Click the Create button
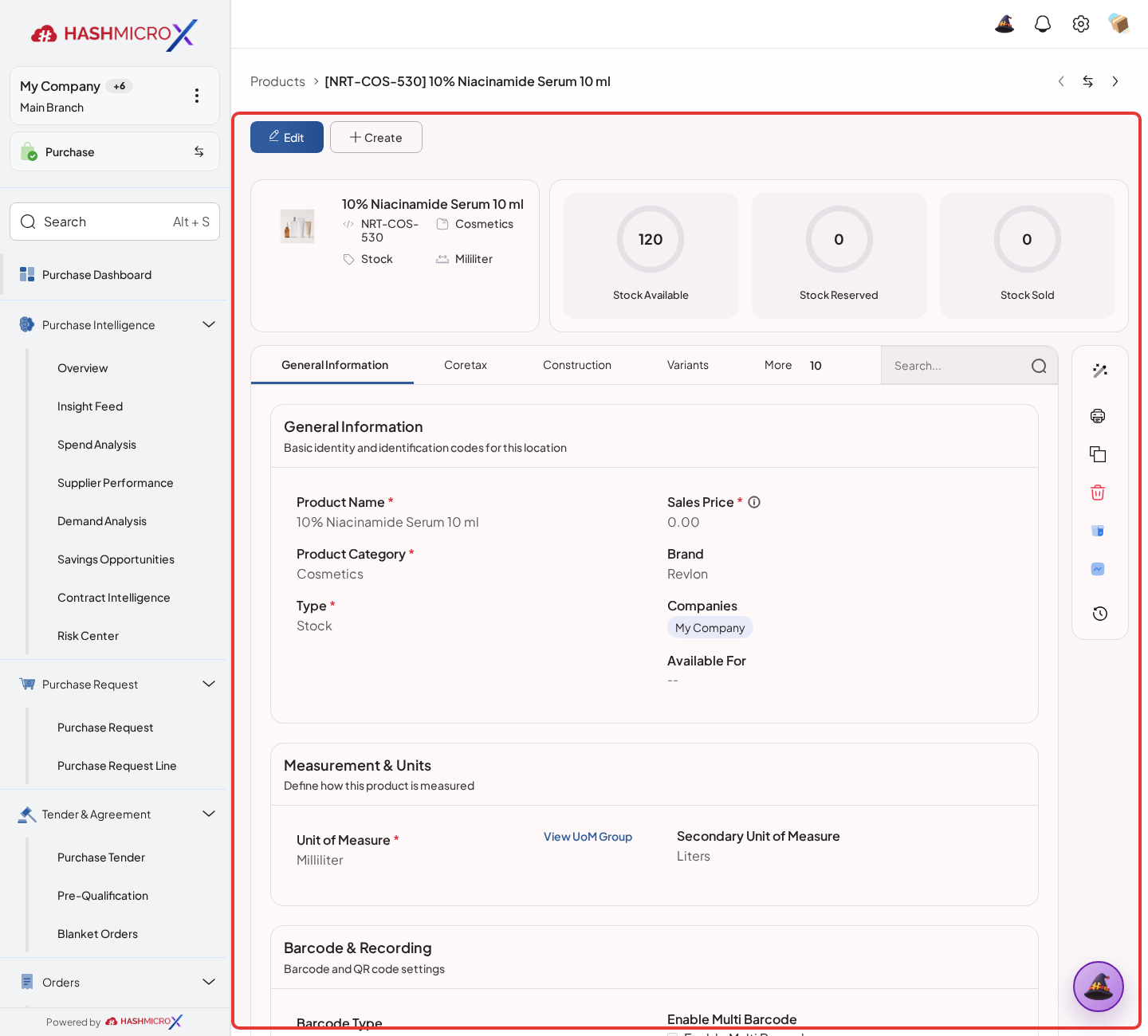 [x=376, y=137]
